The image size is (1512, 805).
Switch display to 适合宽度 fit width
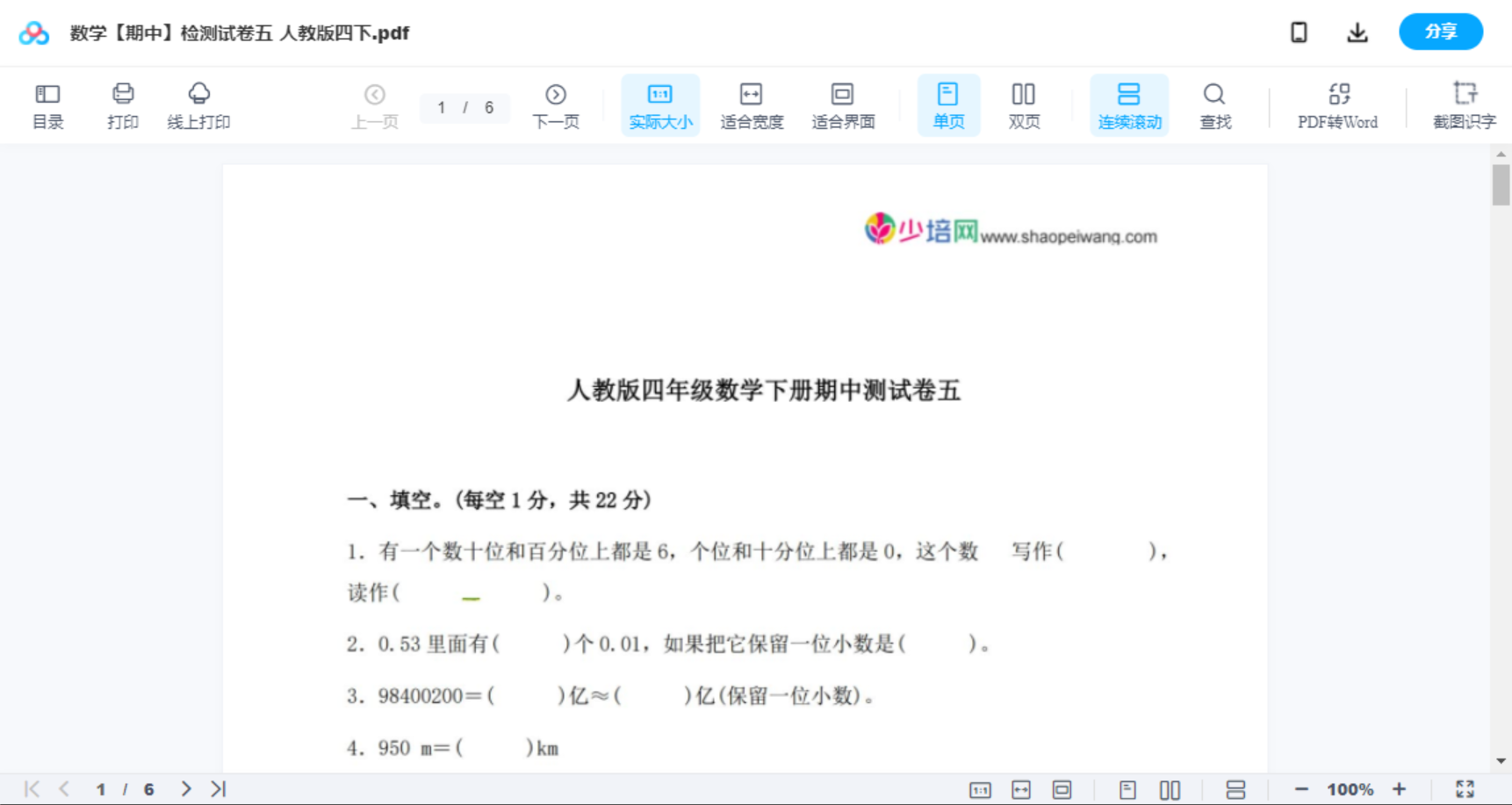(x=752, y=104)
